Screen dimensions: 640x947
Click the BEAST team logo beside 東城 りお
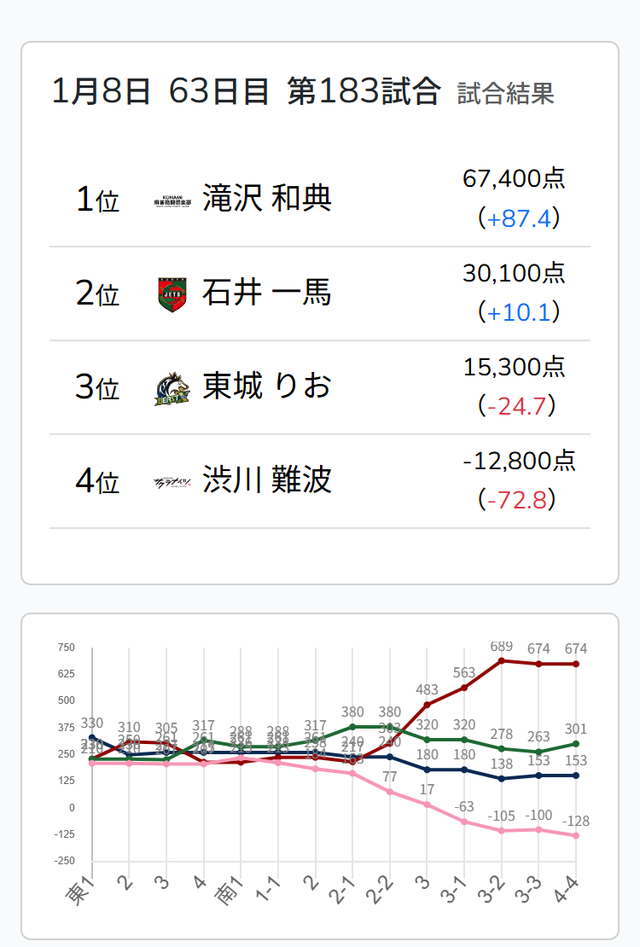pos(172,387)
